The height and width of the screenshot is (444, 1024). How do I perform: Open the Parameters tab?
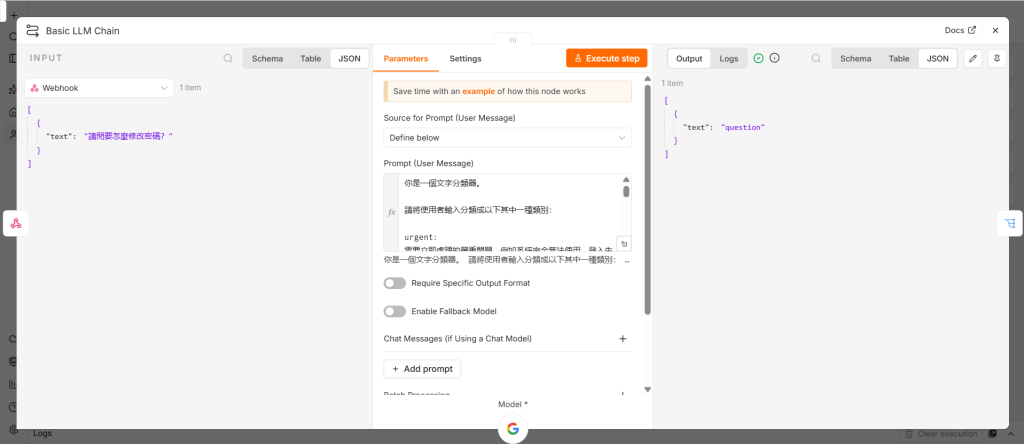point(406,58)
